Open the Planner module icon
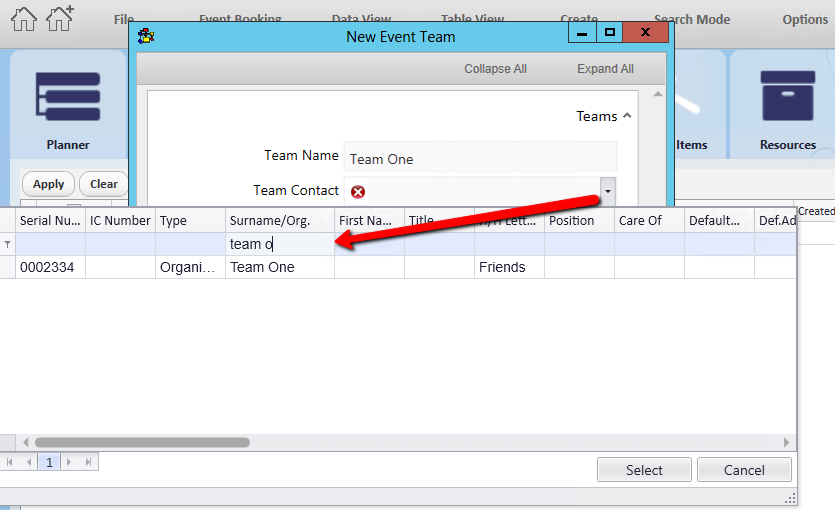This screenshot has height=510, width=835. (x=67, y=97)
